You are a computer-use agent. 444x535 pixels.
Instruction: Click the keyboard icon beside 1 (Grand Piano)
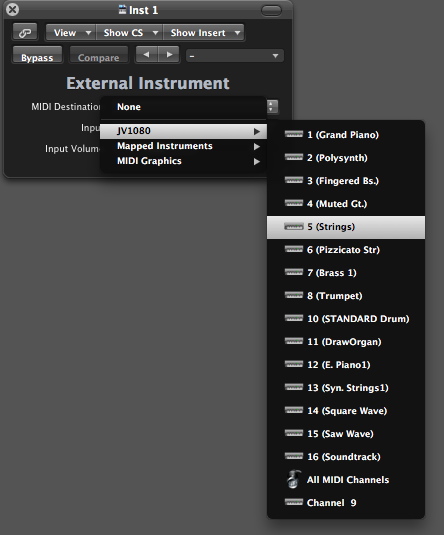coord(293,134)
